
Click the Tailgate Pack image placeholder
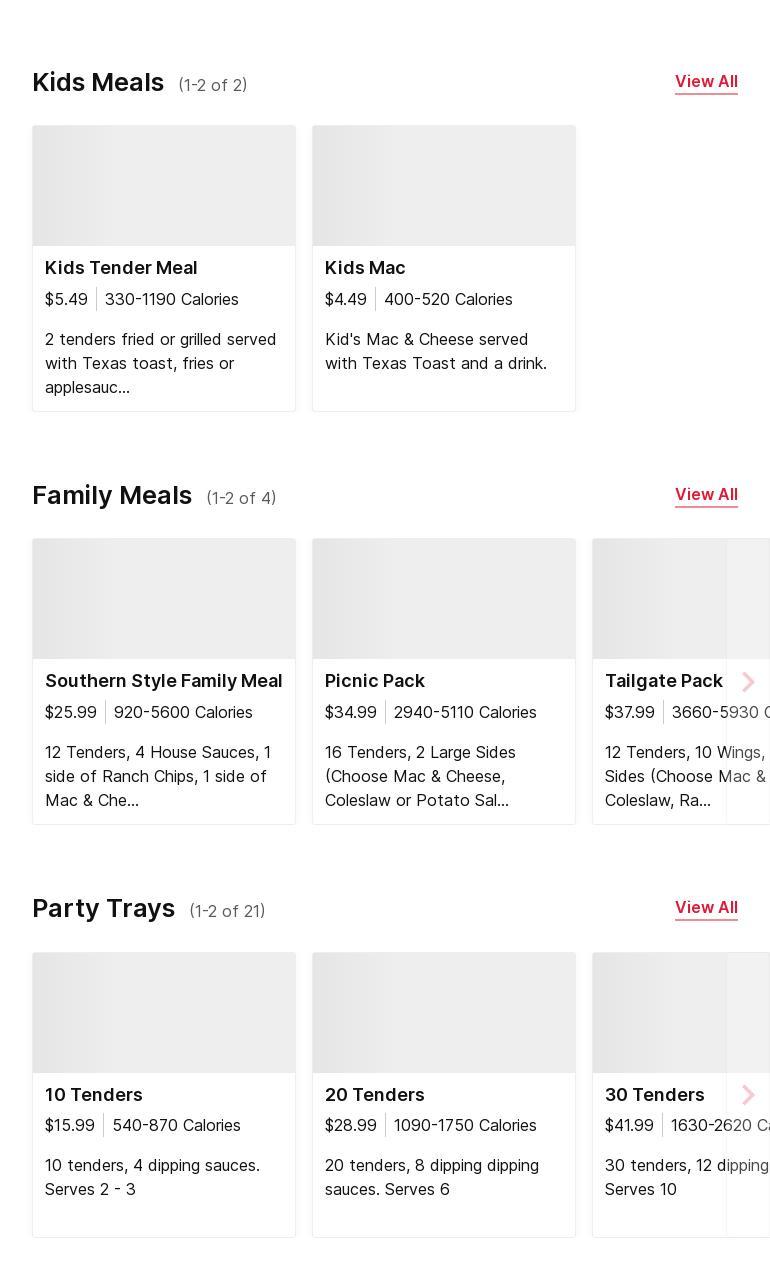660,599
